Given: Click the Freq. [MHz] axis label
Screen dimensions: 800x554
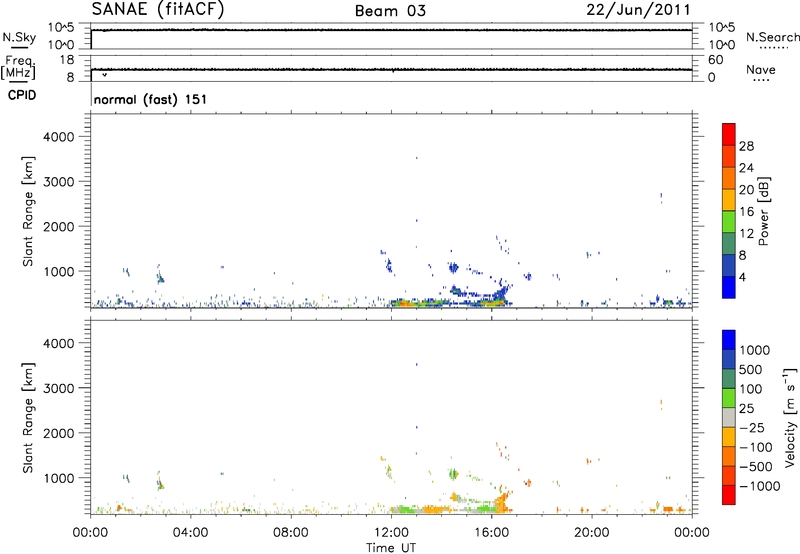Looking at the screenshot, I should point(18,67).
